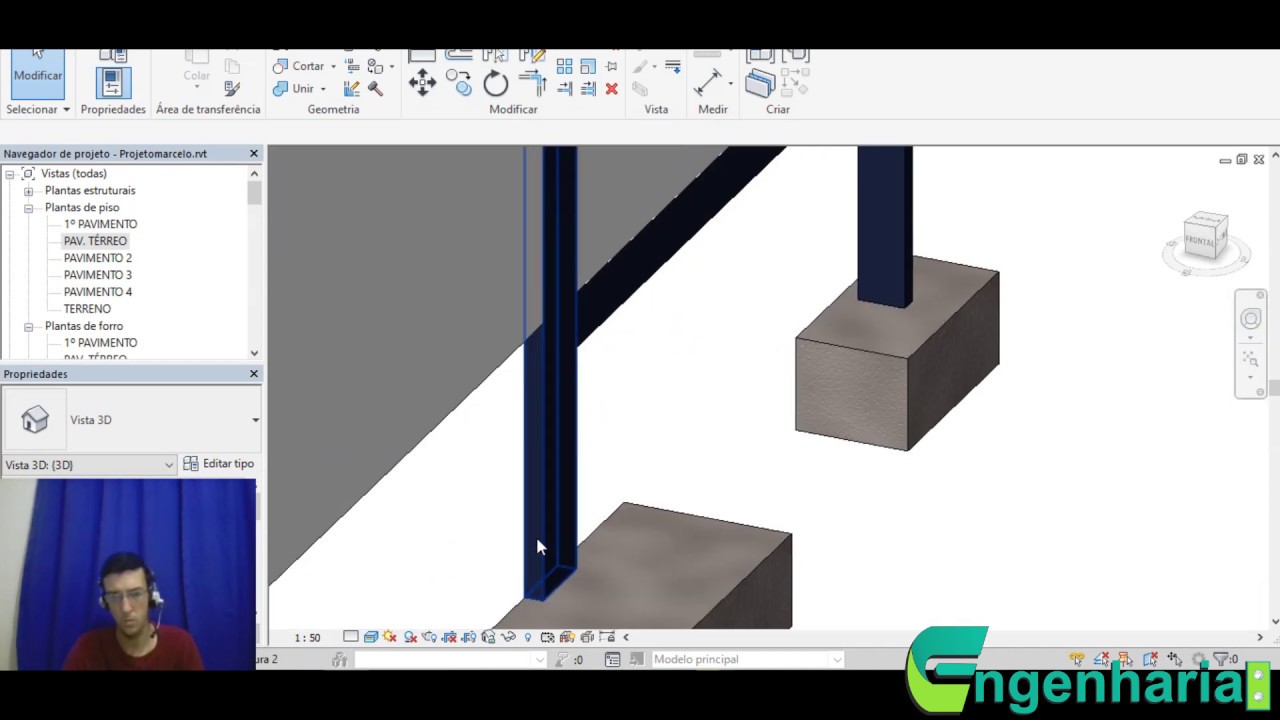This screenshot has height=720, width=1280.
Task: Click the Zoom region icon on navigation bar
Action: (1250, 357)
